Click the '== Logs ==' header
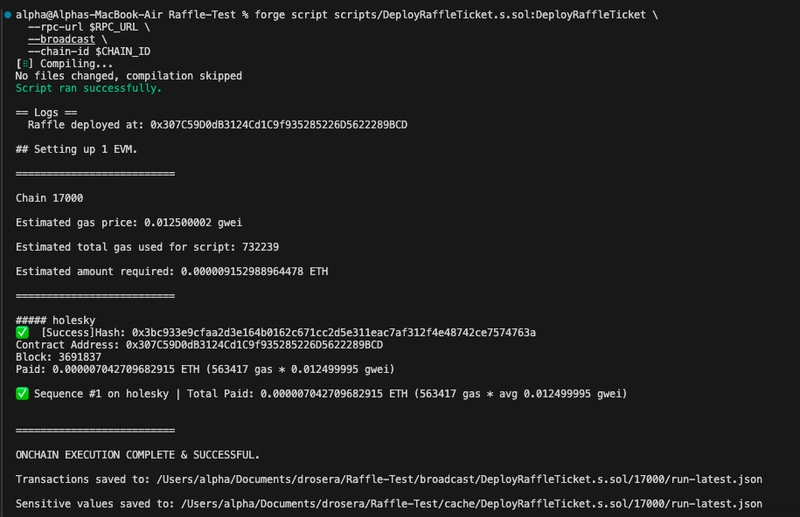800x517 pixels. [46, 113]
